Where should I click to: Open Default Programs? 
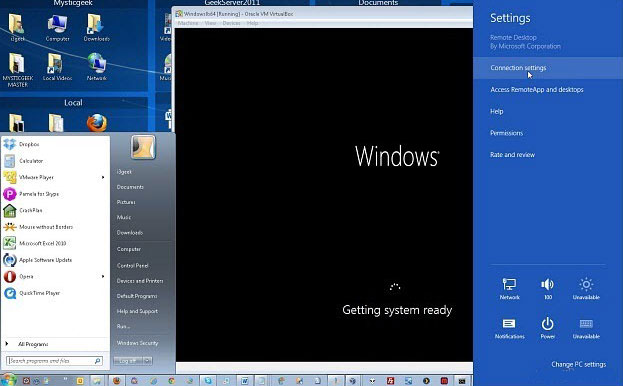[137, 296]
